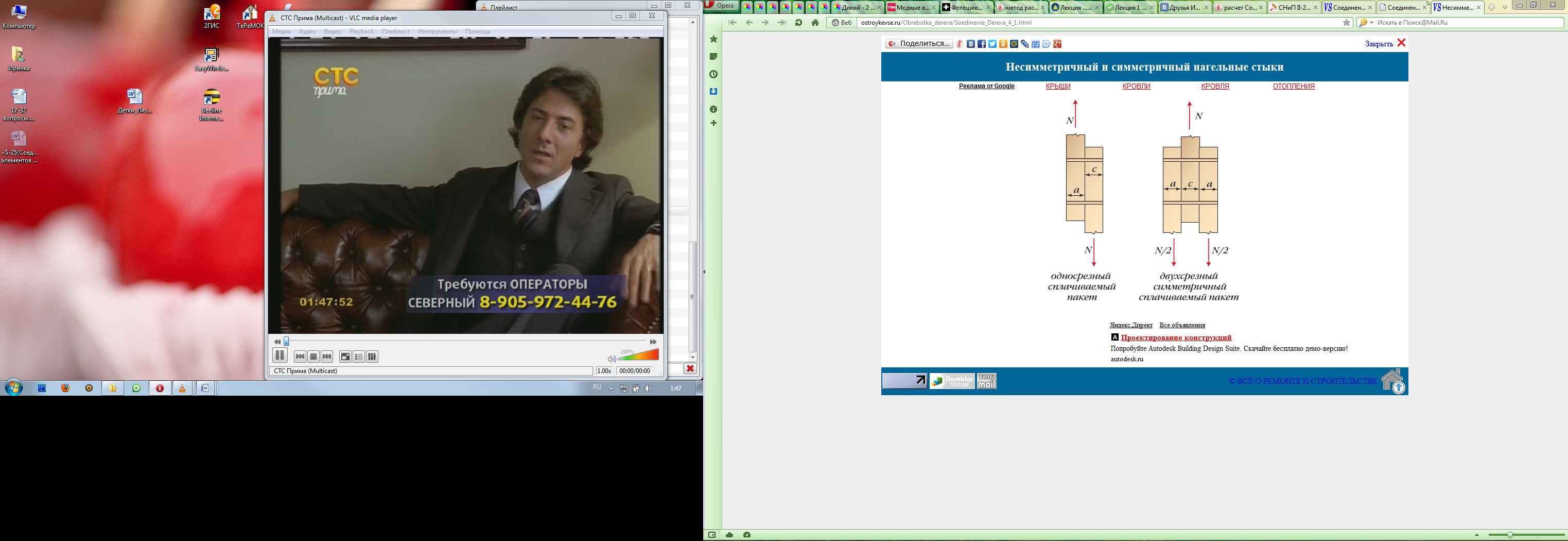
Task: Click the Веб security badge
Action: [x=842, y=23]
